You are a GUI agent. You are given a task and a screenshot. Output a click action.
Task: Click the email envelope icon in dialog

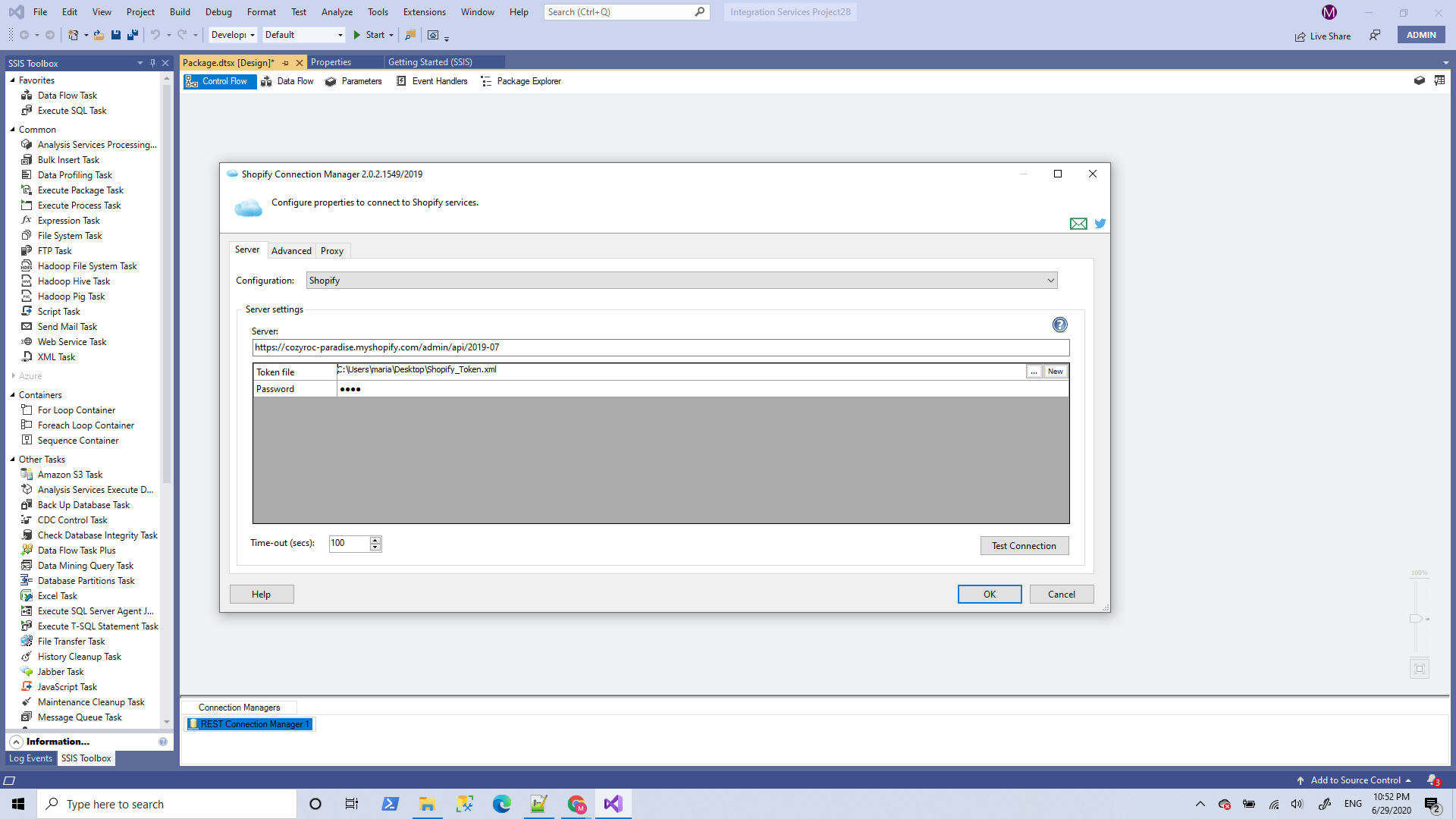[x=1078, y=224]
